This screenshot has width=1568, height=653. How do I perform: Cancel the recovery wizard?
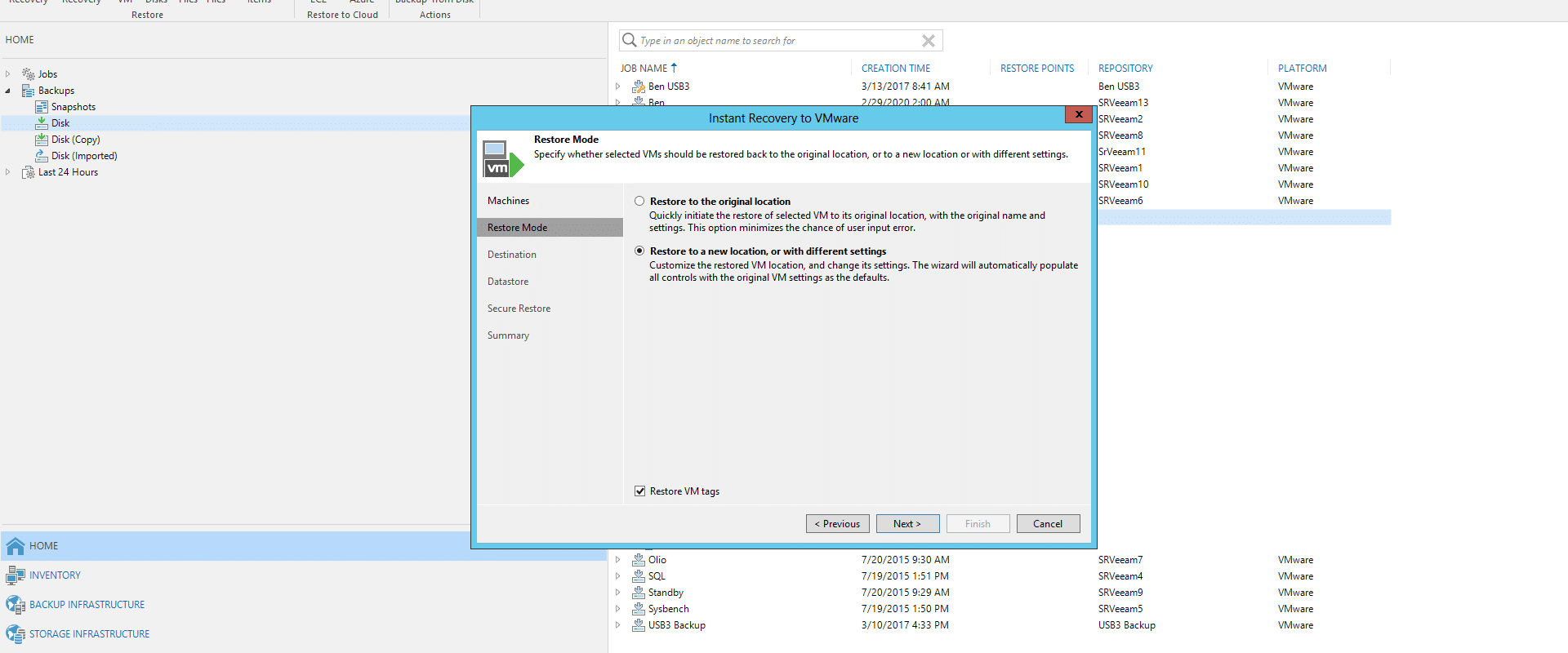point(1048,524)
